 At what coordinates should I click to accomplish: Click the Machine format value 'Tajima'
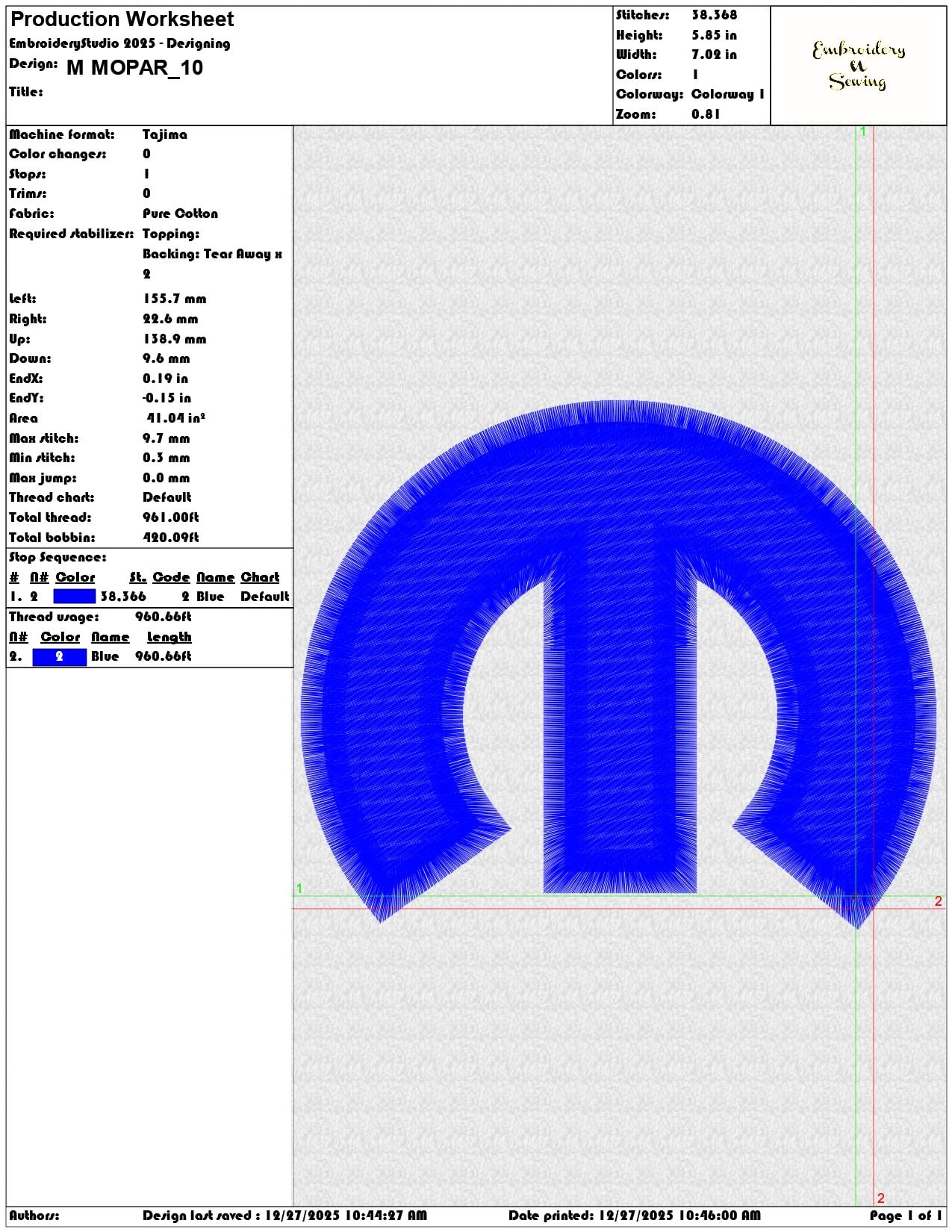pyautogui.click(x=165, y=134)
